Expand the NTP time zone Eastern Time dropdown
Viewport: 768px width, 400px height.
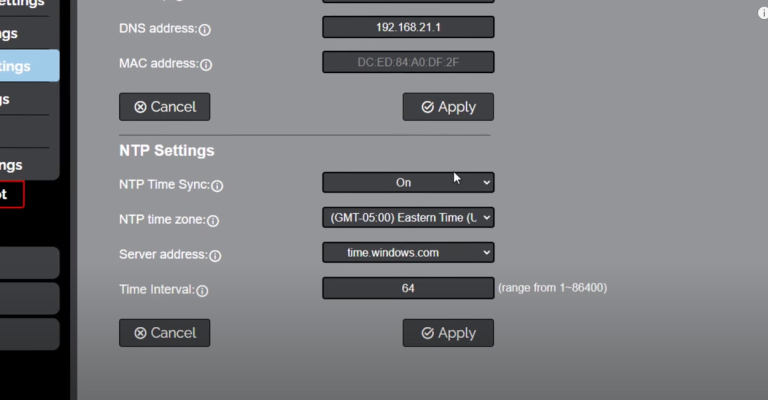[407, 217]
